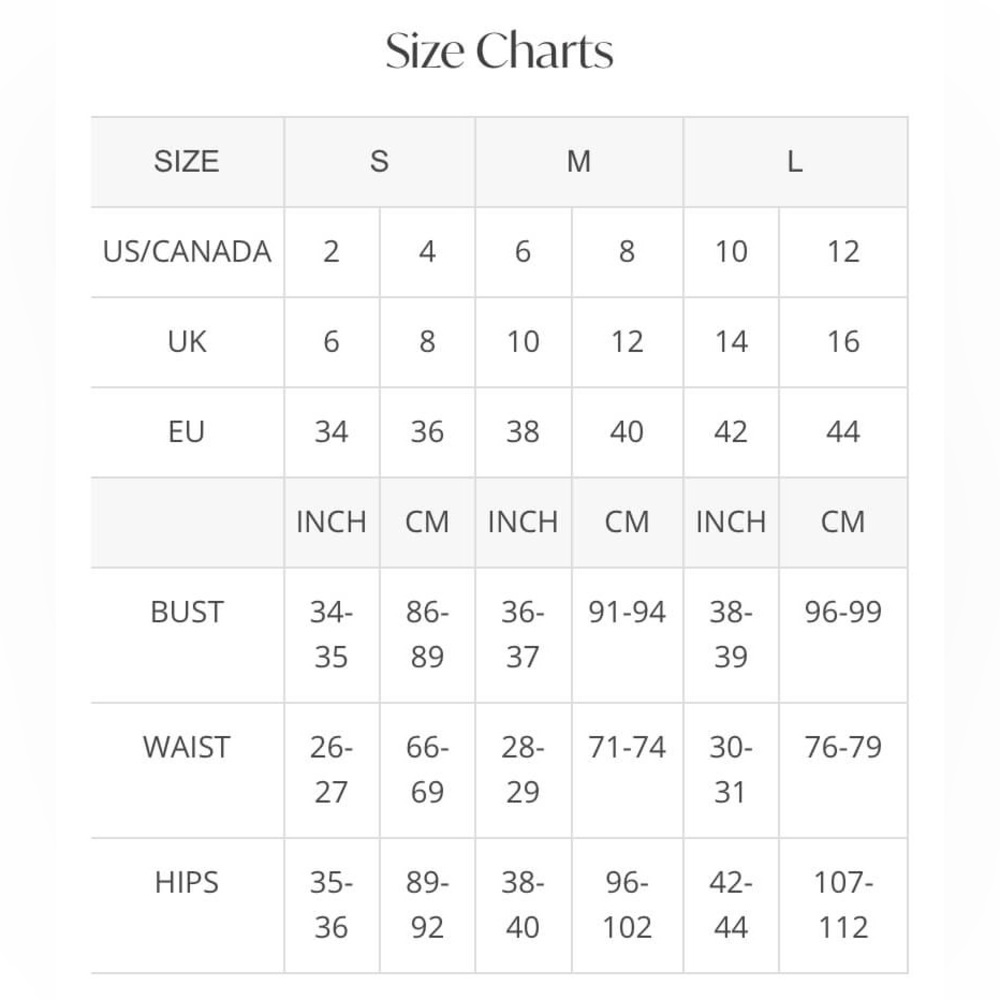Viewport: 1000px width, 1000px height.
Task: Click the hips 107-112 cm cell
Action: tap(843, 906)
